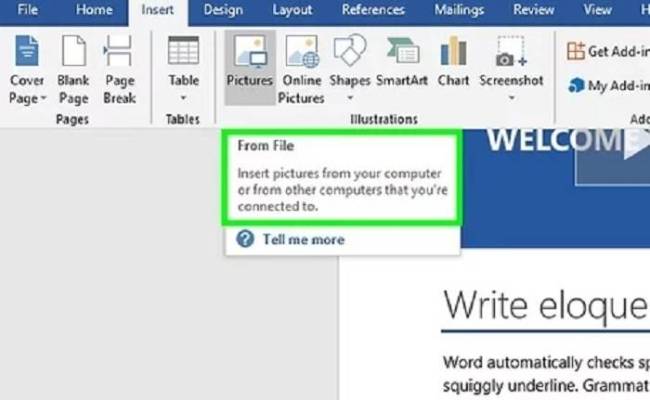Open the References tab
The height and width of the screenshot is (400, 650).
tap(373, 10)
